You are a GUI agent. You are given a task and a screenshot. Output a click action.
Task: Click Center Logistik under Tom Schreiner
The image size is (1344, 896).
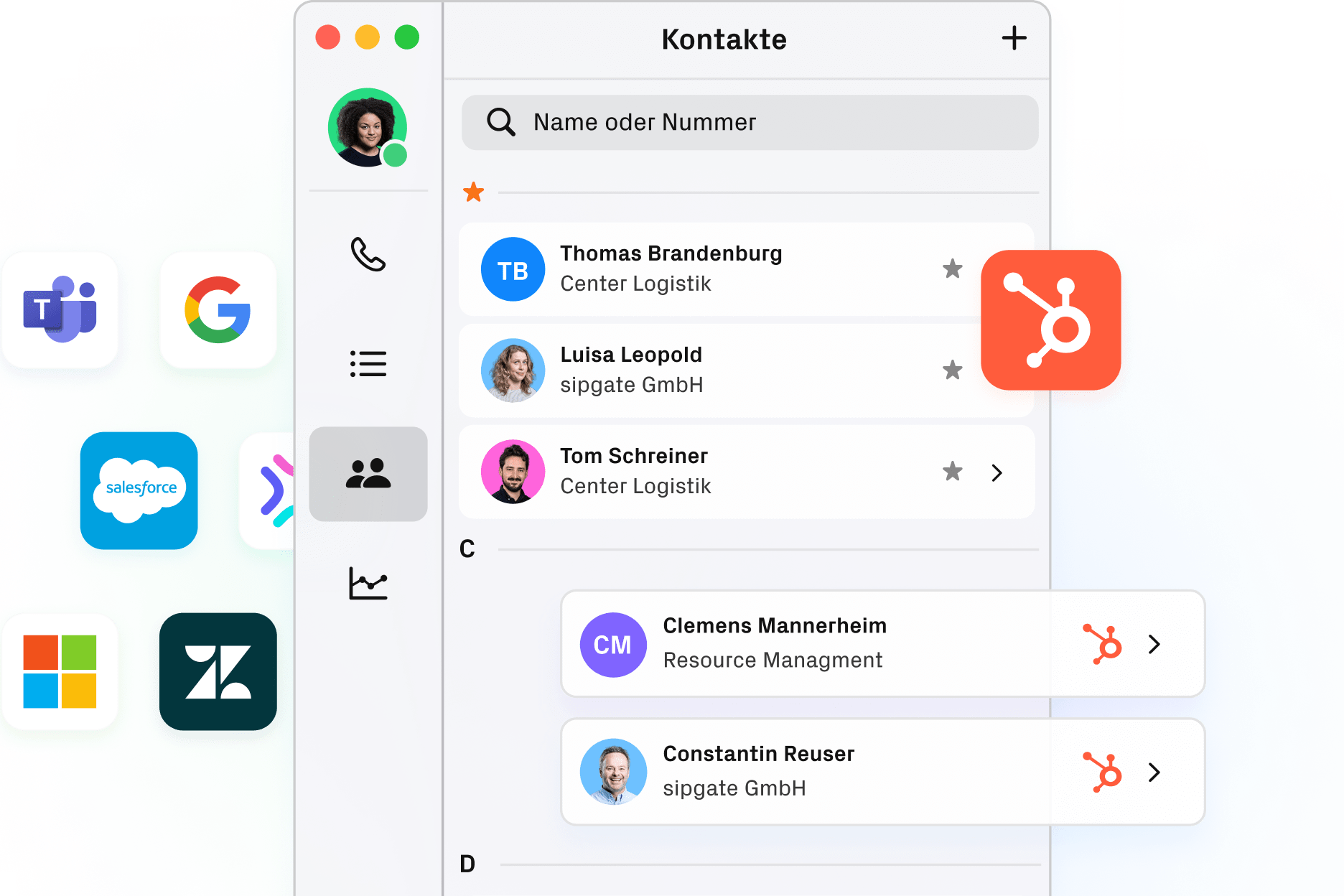click(635, 486)
